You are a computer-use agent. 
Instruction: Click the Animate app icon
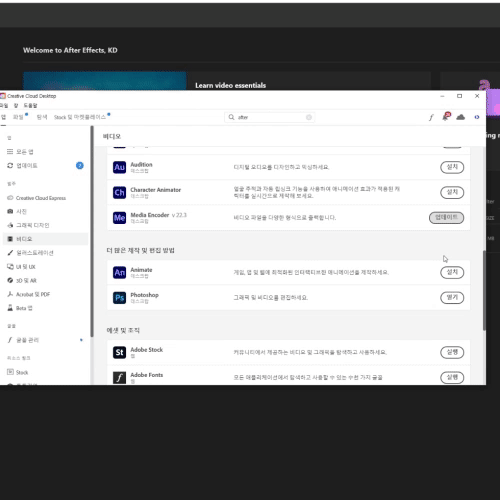coord(119,272)
